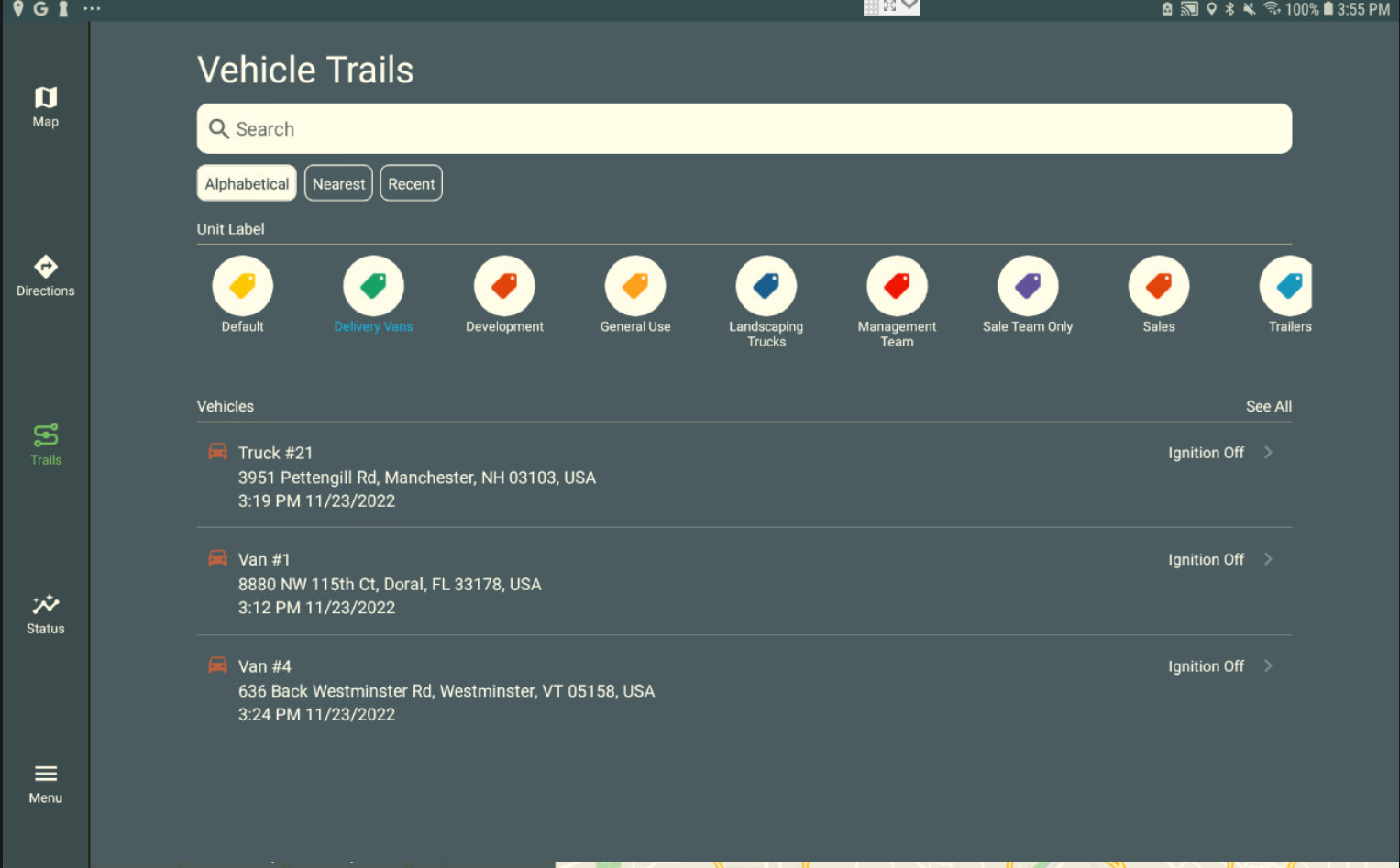
Task: Open the Trails section from sidebar
Action: coord(45,441)
